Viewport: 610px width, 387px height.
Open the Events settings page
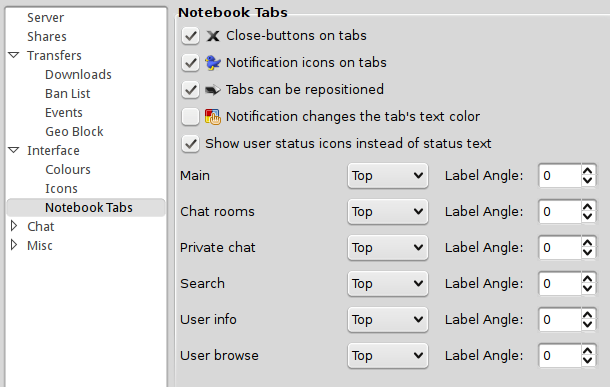pos(64,112)
